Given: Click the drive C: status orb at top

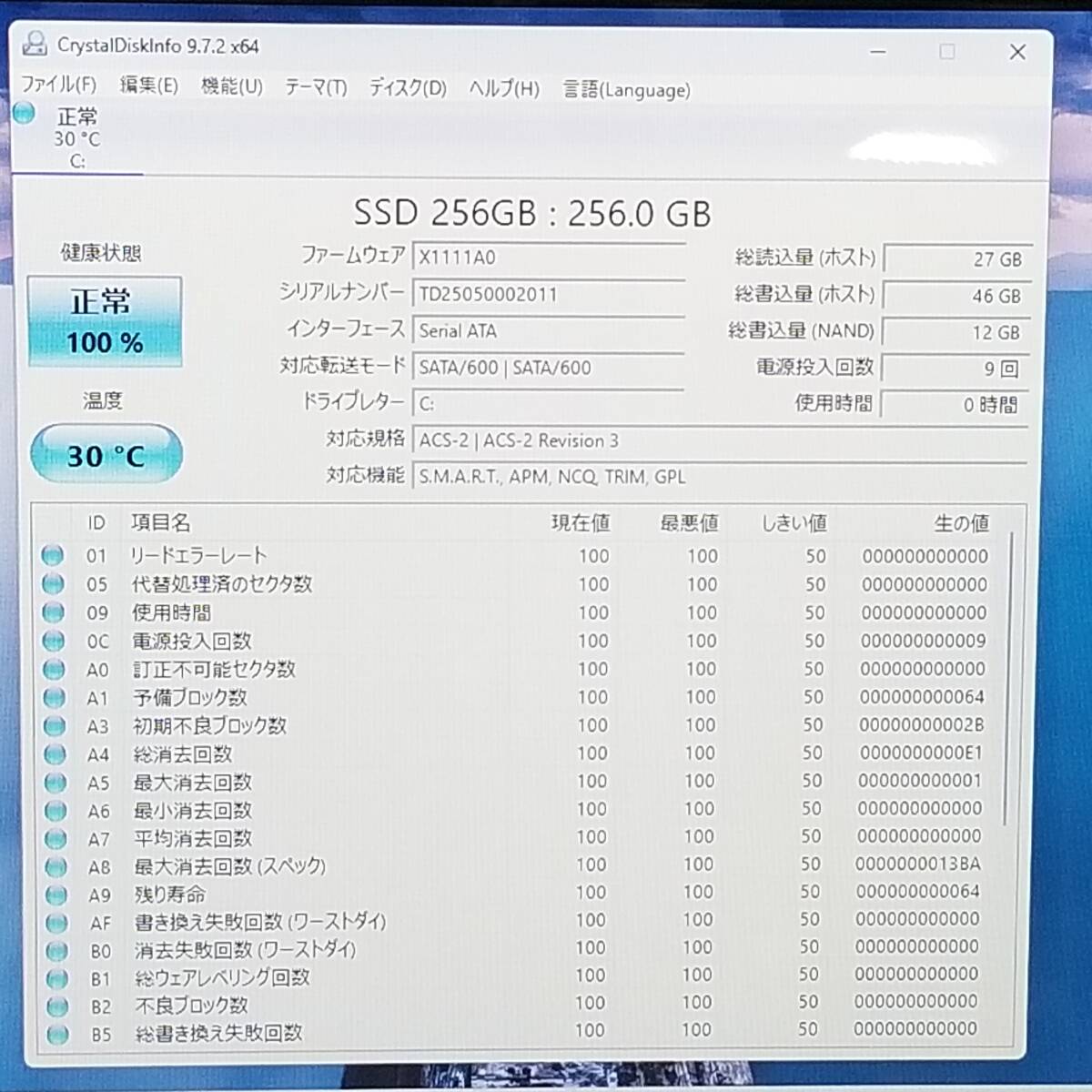Looking at the screenshot, I should (x=25, y=113).
